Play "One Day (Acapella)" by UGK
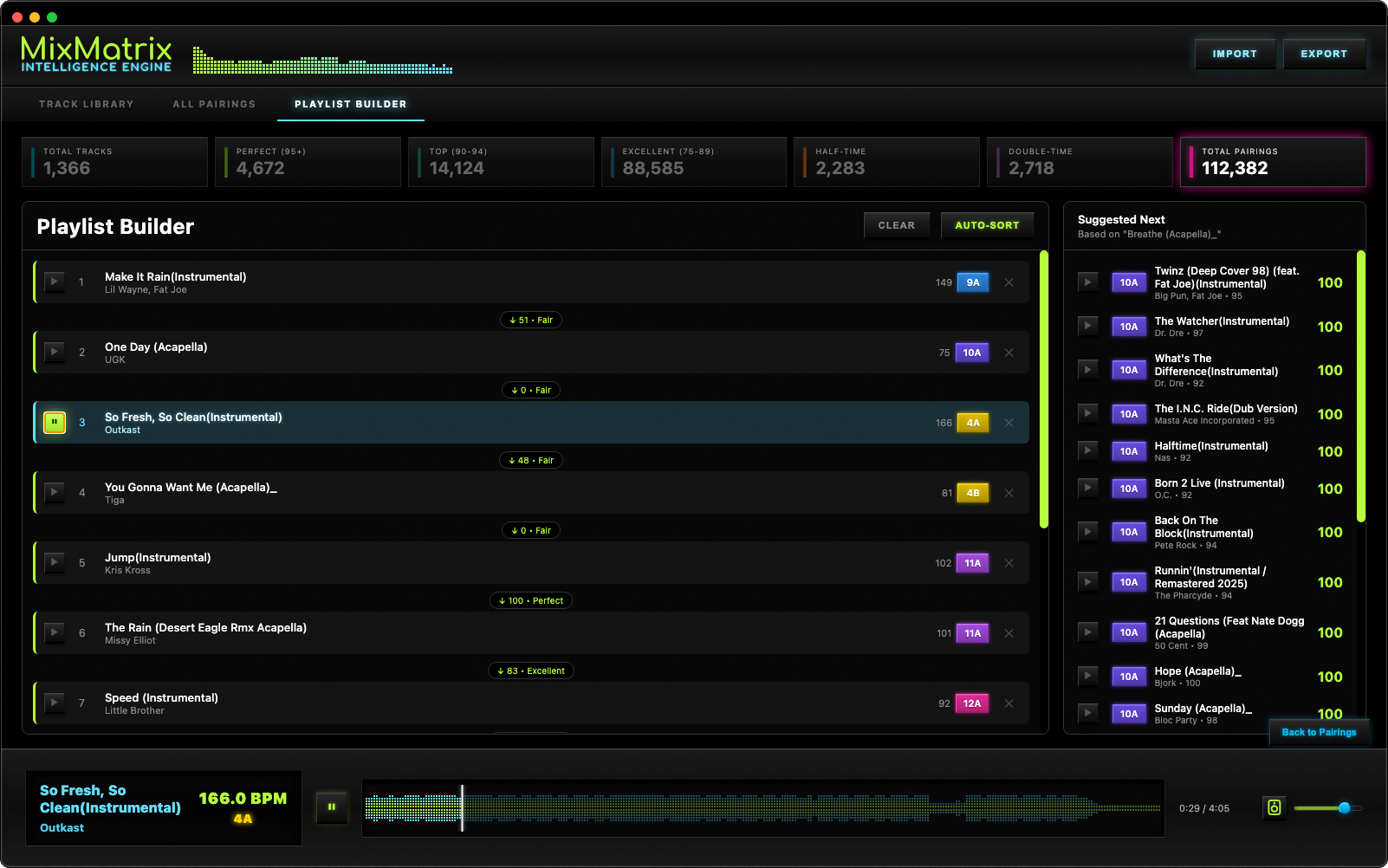The height and width of the screenshot is (868, 1388). pos(54,353)
